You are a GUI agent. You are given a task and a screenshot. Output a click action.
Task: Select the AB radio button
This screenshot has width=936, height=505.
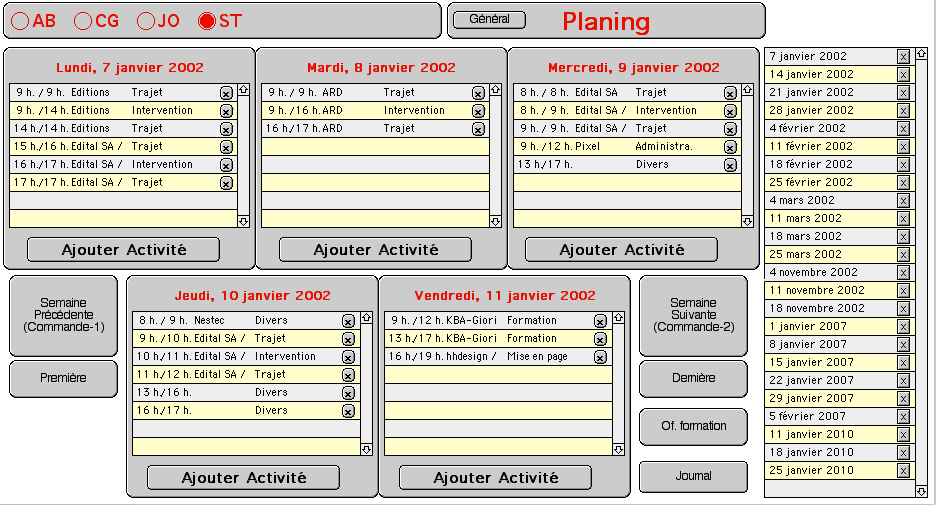coord(20,21)
